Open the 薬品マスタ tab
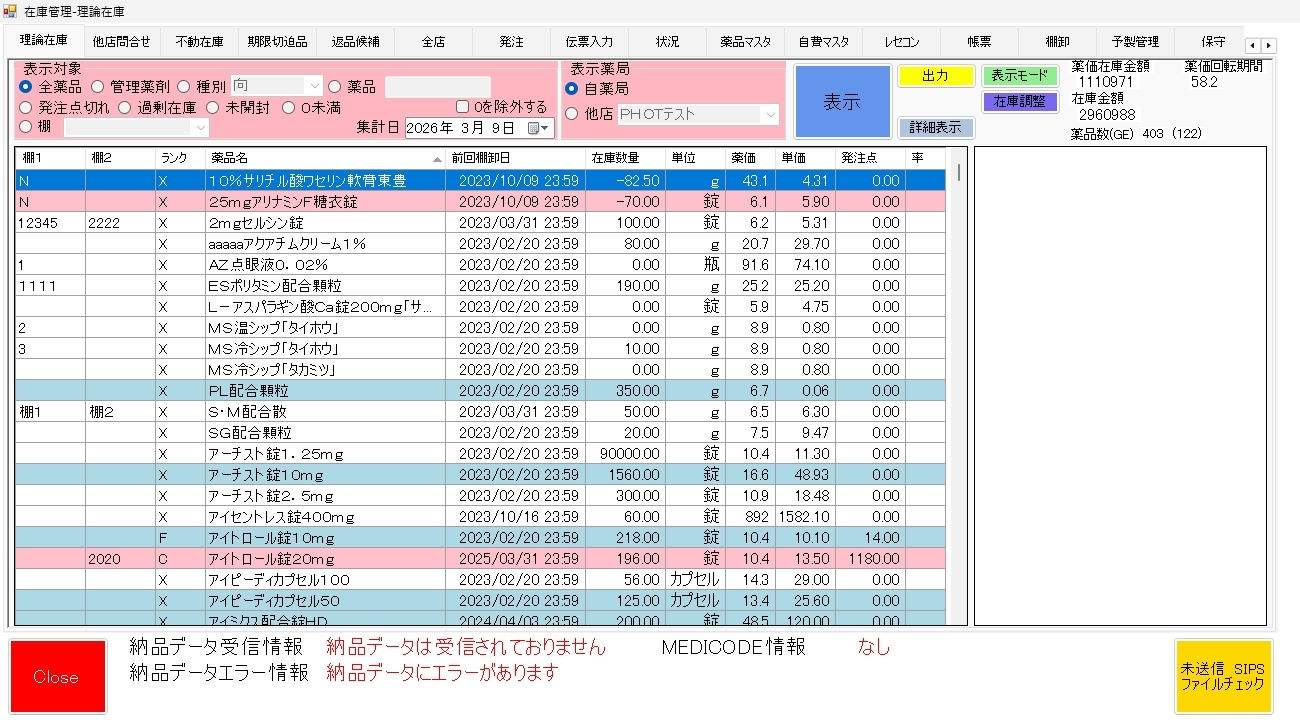This screenshot has height=720, width=1300. coord(745,42)
